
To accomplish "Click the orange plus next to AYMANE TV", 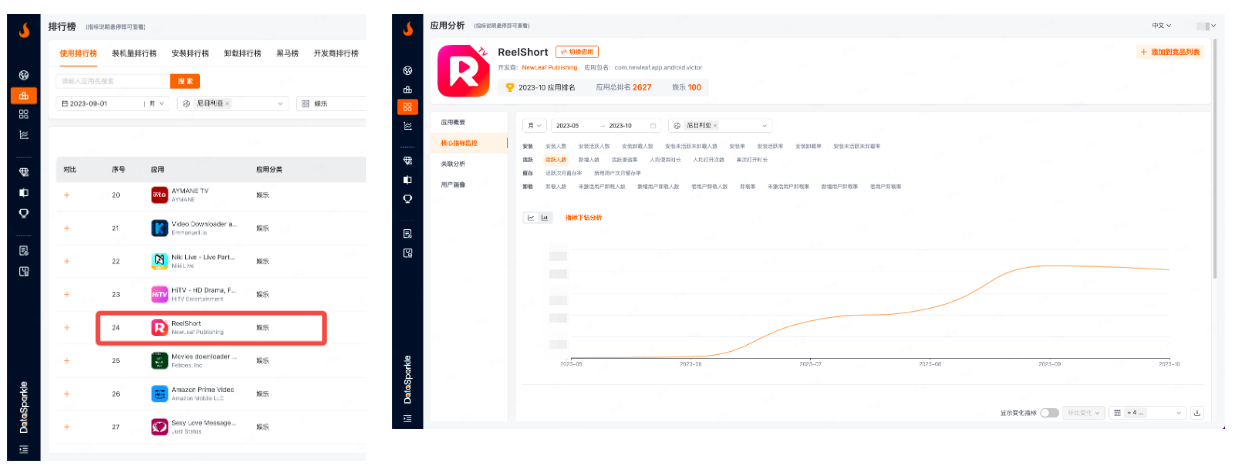I will click(67, 195).
